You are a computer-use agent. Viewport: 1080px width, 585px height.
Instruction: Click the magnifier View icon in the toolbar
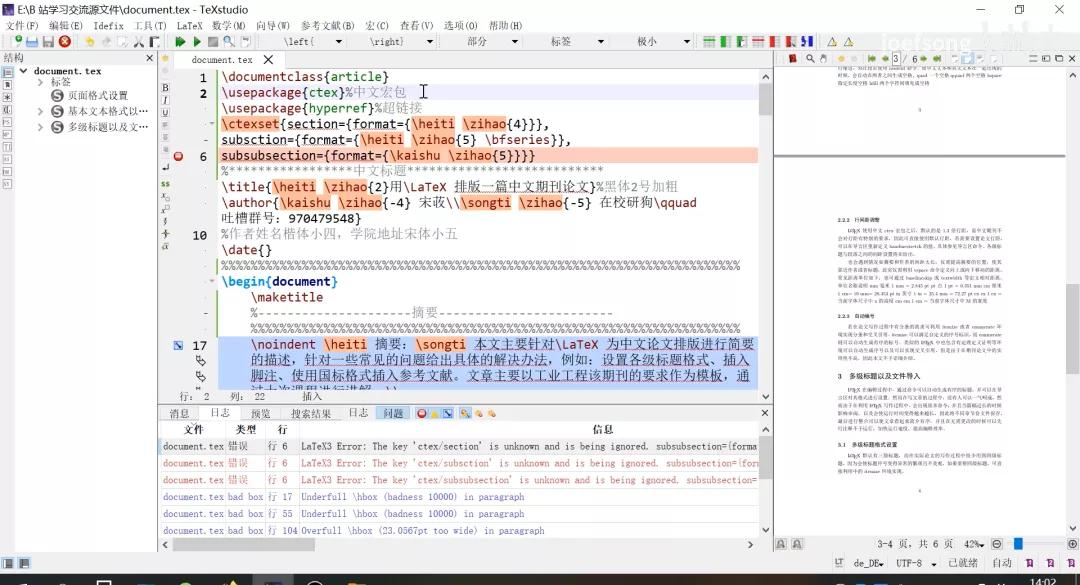click(229, 42)
